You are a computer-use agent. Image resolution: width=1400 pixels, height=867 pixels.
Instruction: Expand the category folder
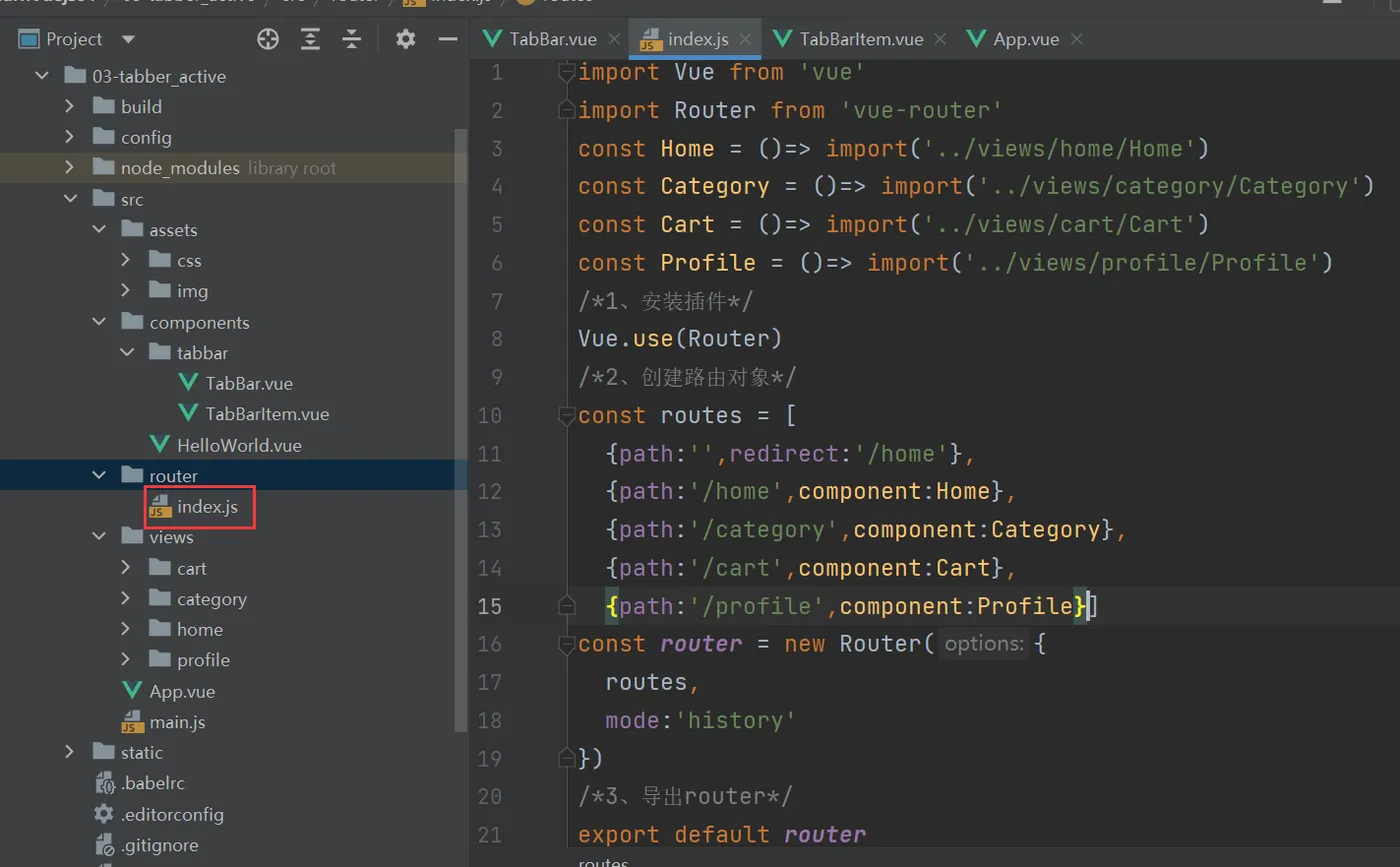click(x=125, y=599)
